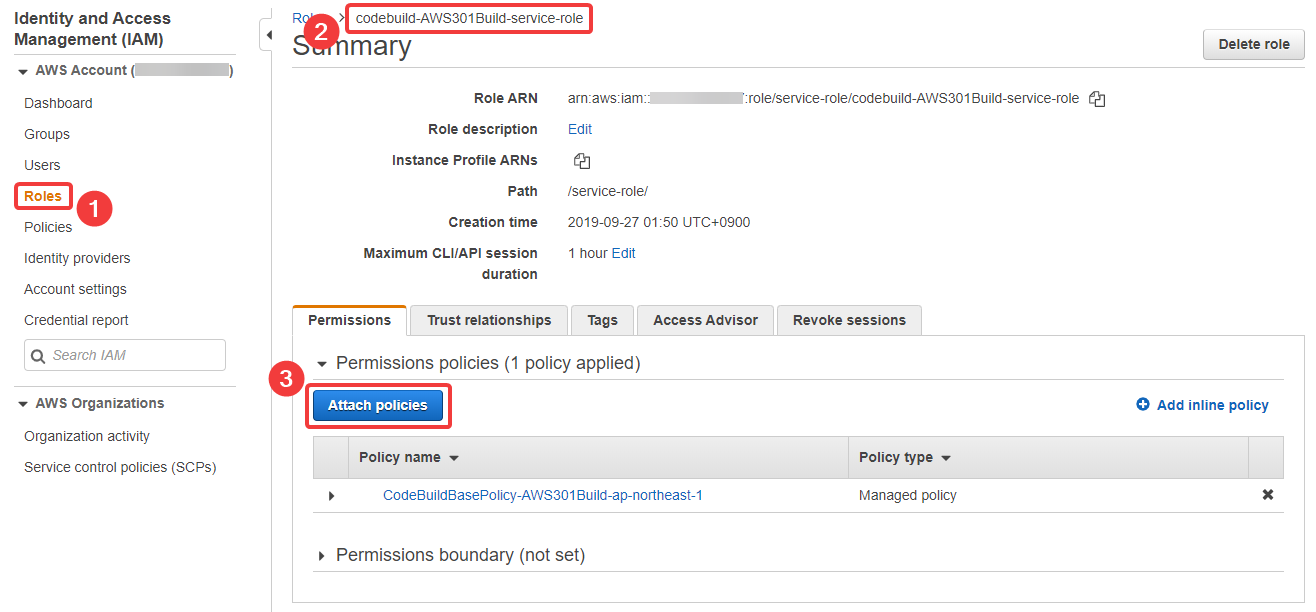Click the codebuild-AWS301Build-service-role breadcrumb
Viewport: 1316px width, 612px height.
pyautogui.click(x=469, y=18)
